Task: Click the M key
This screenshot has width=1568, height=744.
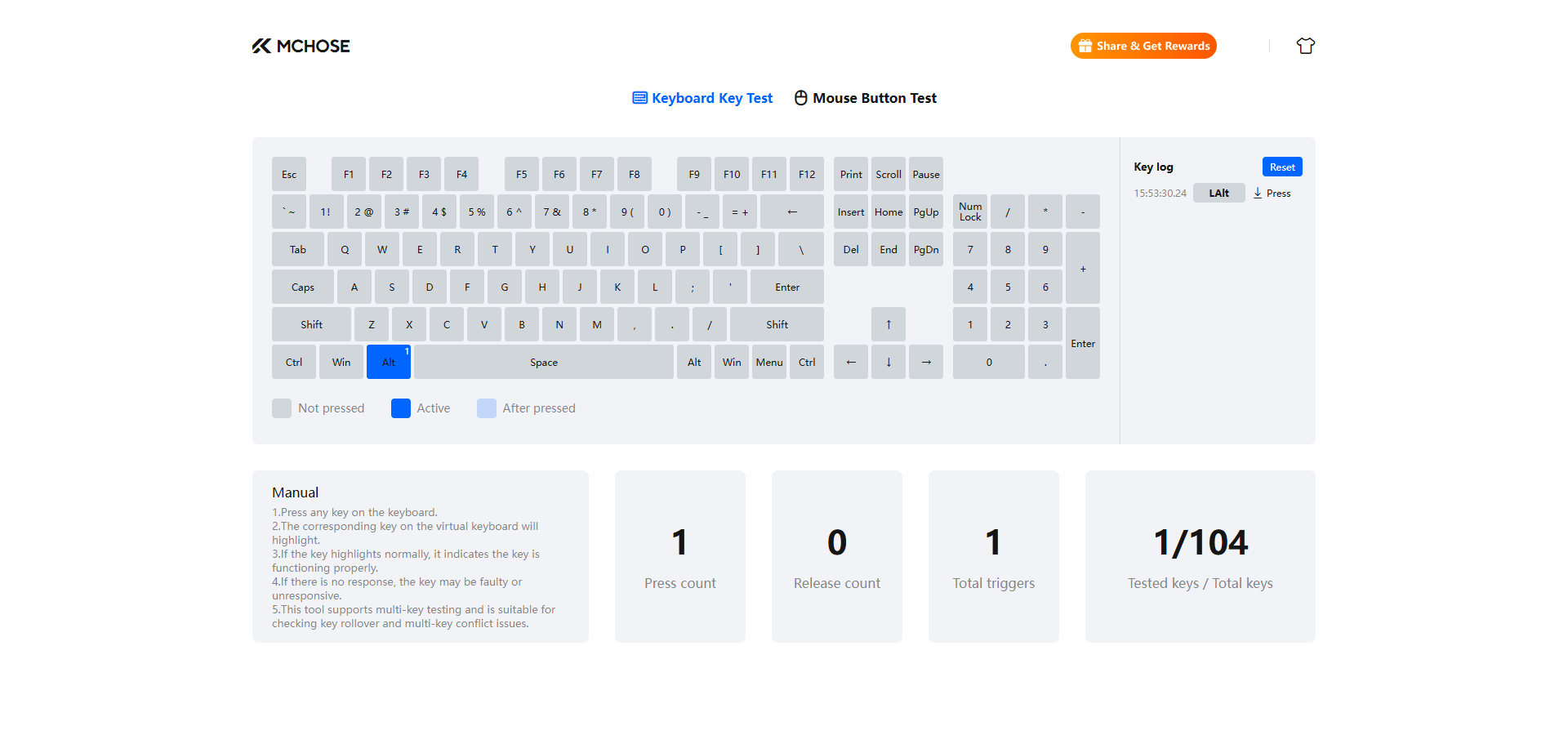Action: point(597,324)
